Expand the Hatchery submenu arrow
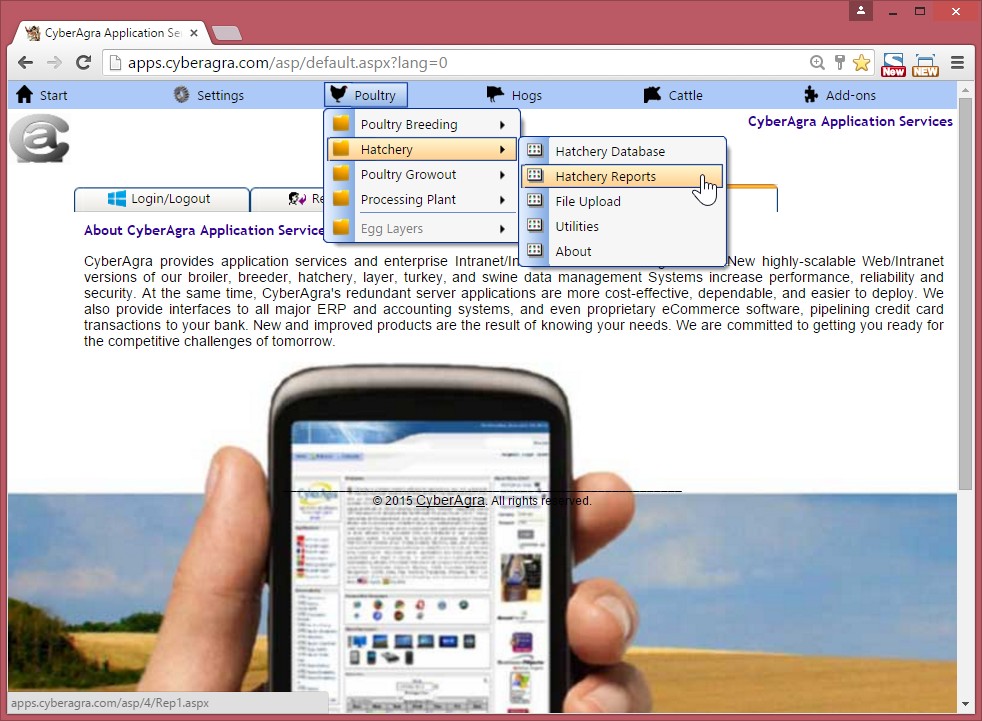The image size is (982, 721). click(502, 150)
